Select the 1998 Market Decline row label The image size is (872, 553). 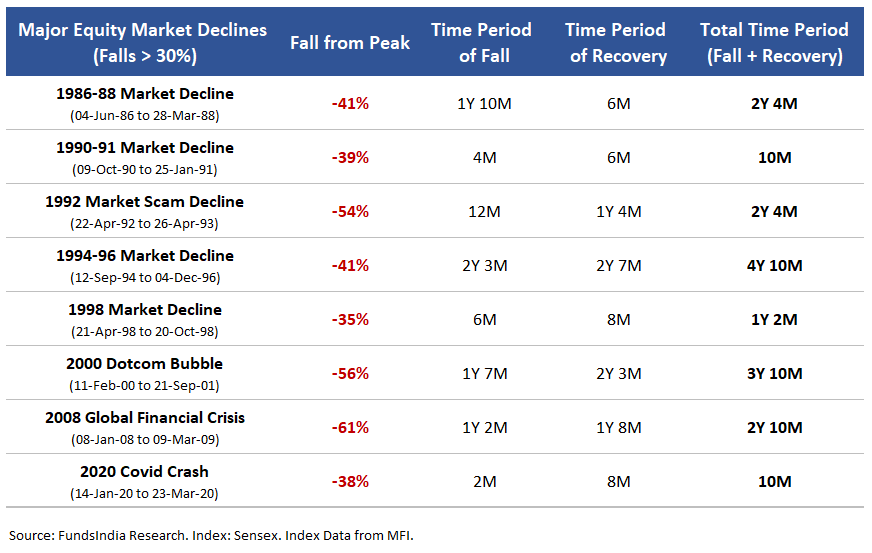click(x=145, y=310)
